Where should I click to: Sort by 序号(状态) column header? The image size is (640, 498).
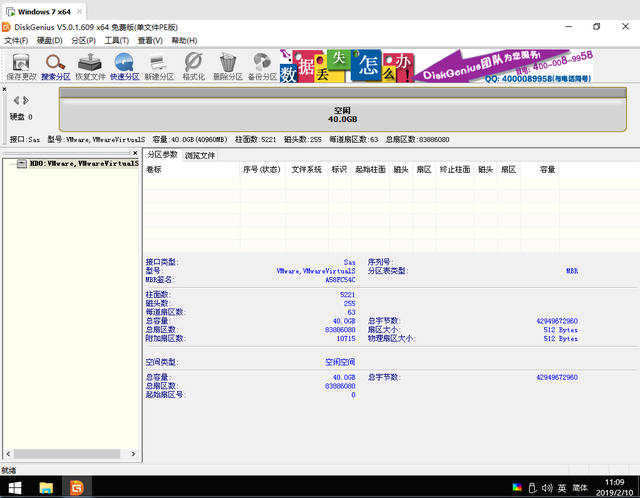pos(262,169)
